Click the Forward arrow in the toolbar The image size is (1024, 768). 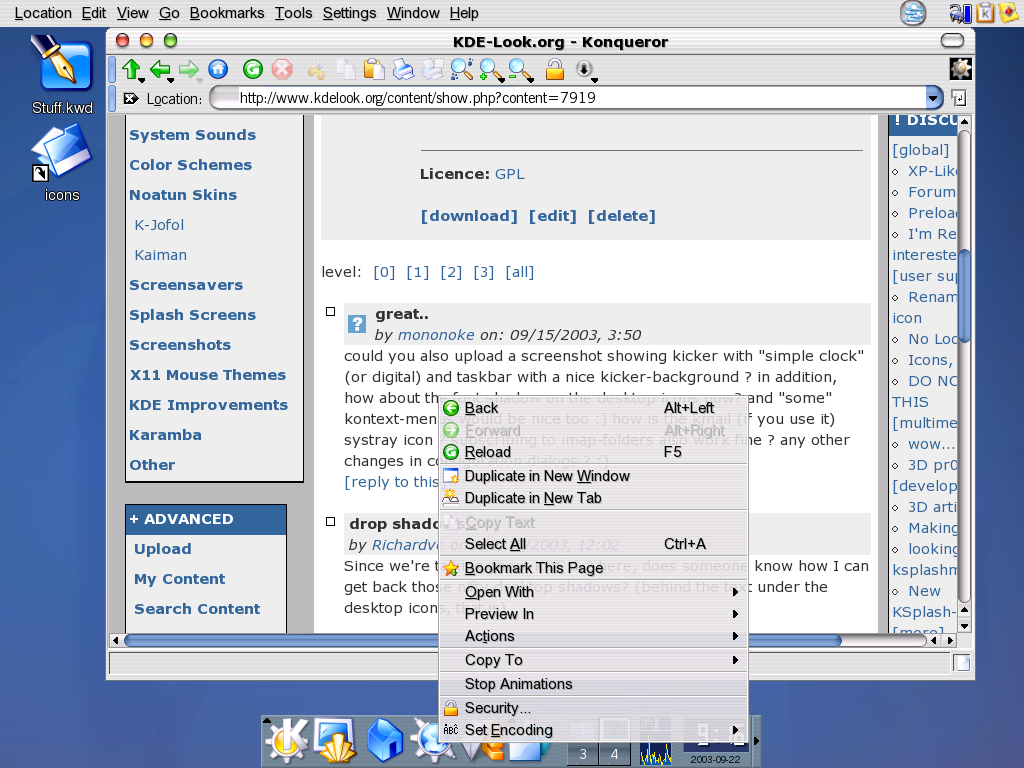click(188, 69)
